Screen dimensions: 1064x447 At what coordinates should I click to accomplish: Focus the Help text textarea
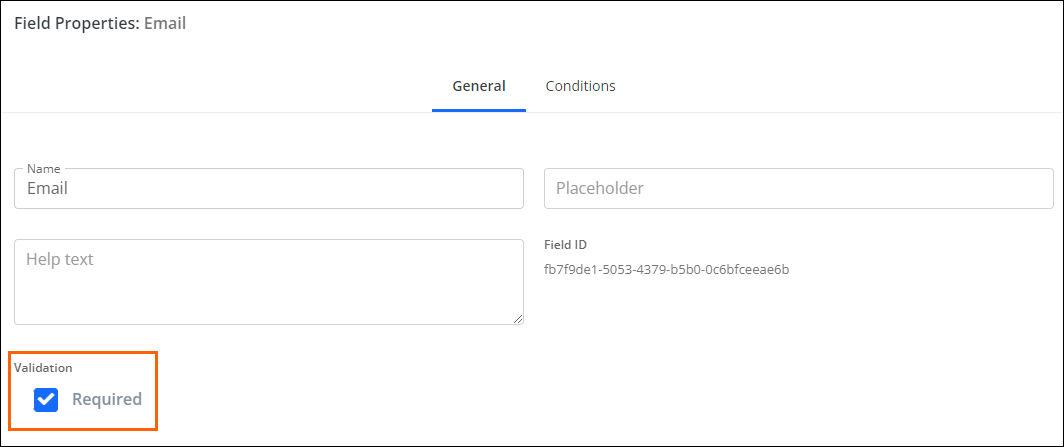[x=269, y=281]
